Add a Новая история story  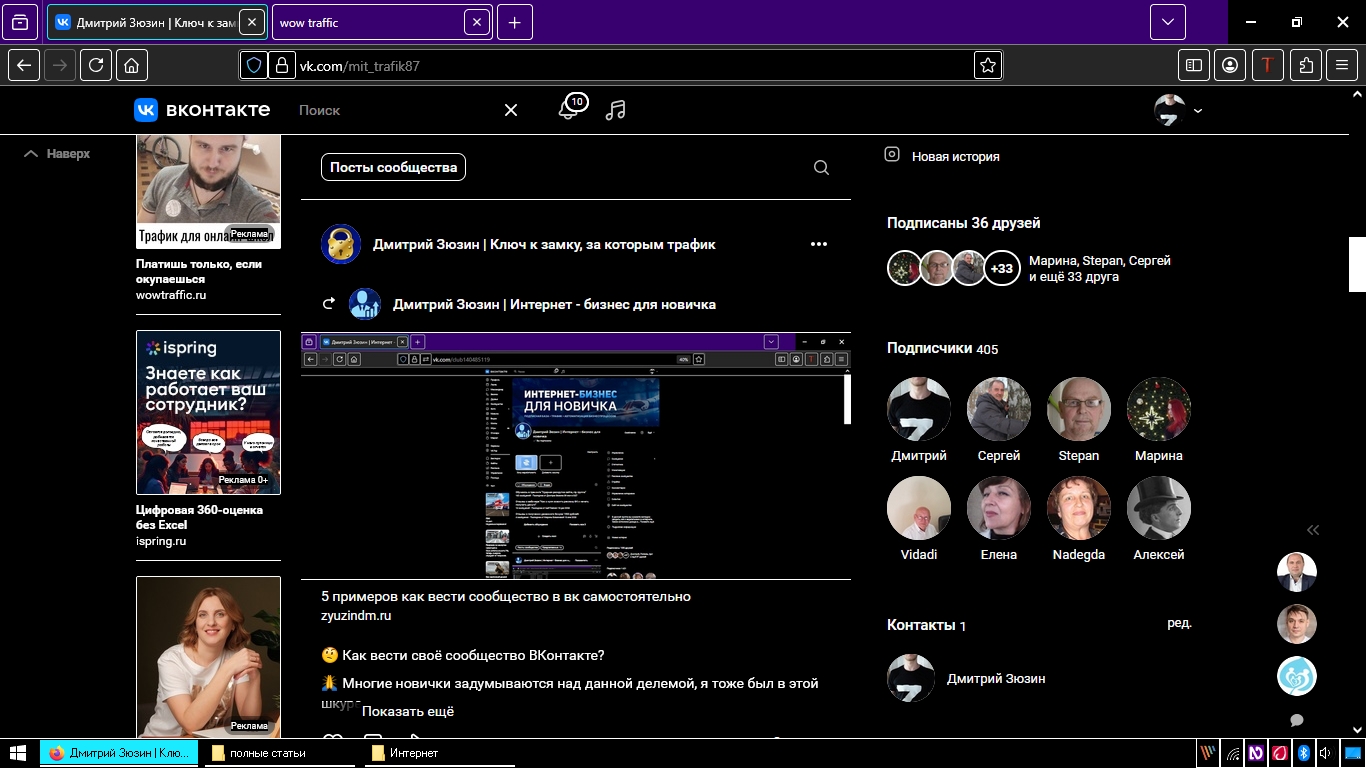[942, 156]
